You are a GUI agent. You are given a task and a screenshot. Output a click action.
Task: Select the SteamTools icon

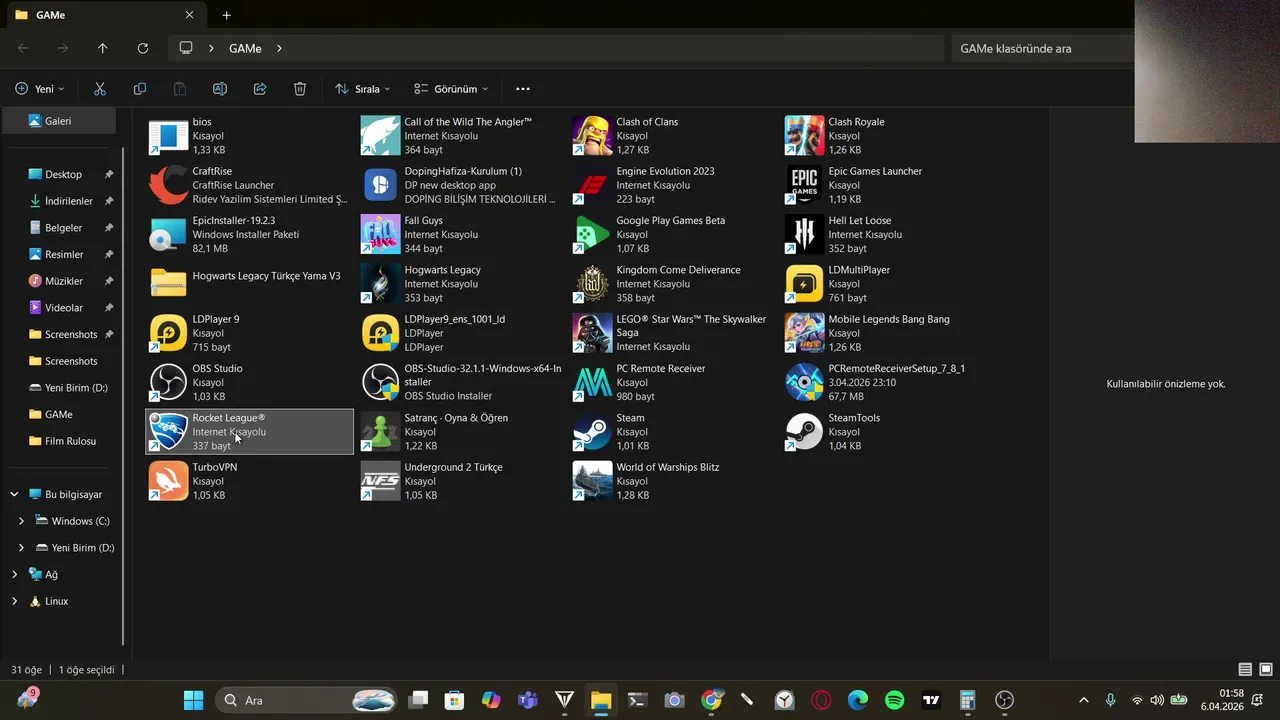pyautogui.click(x=804, y=432)
